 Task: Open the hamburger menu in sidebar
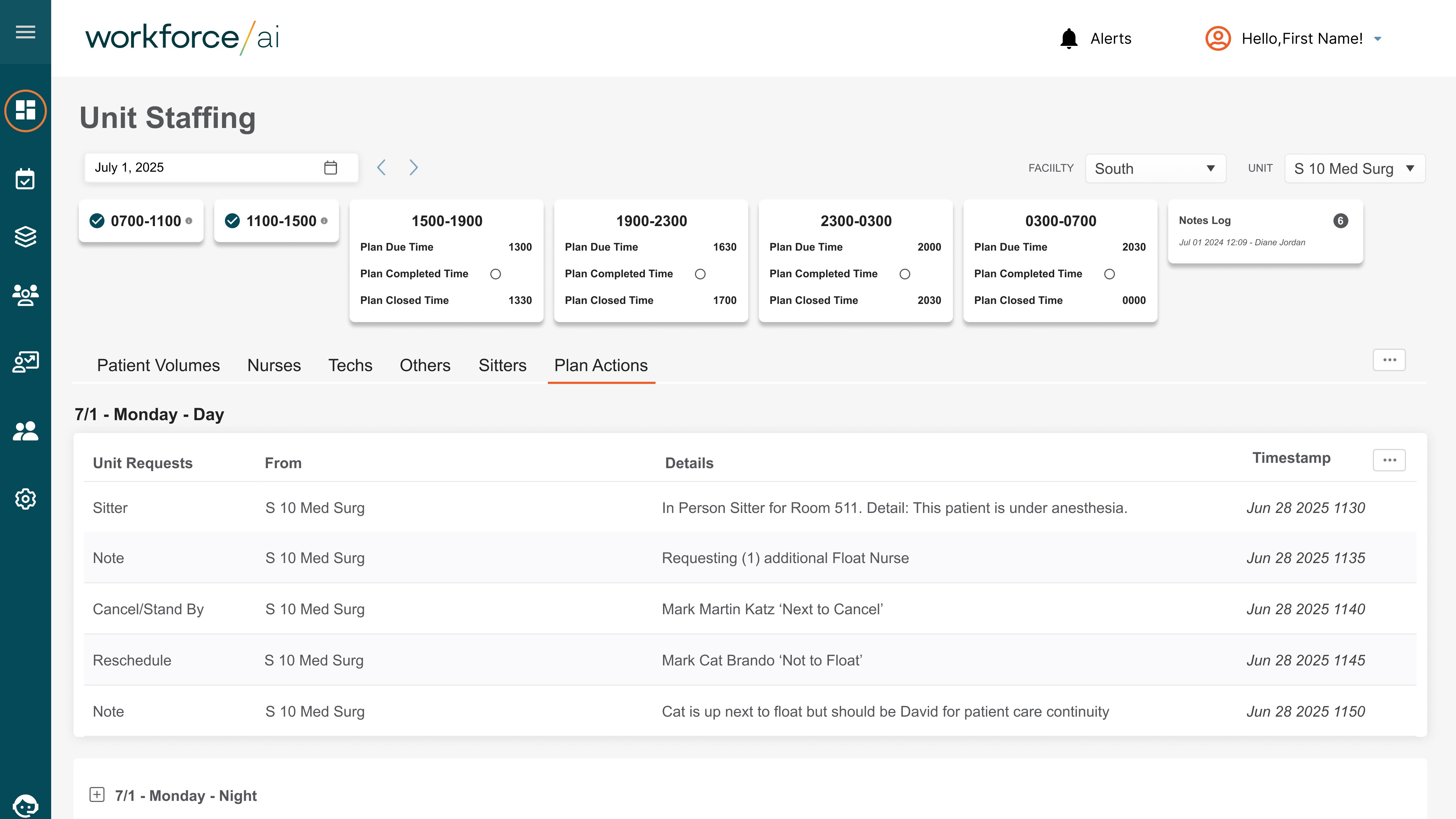pos(26,32)
